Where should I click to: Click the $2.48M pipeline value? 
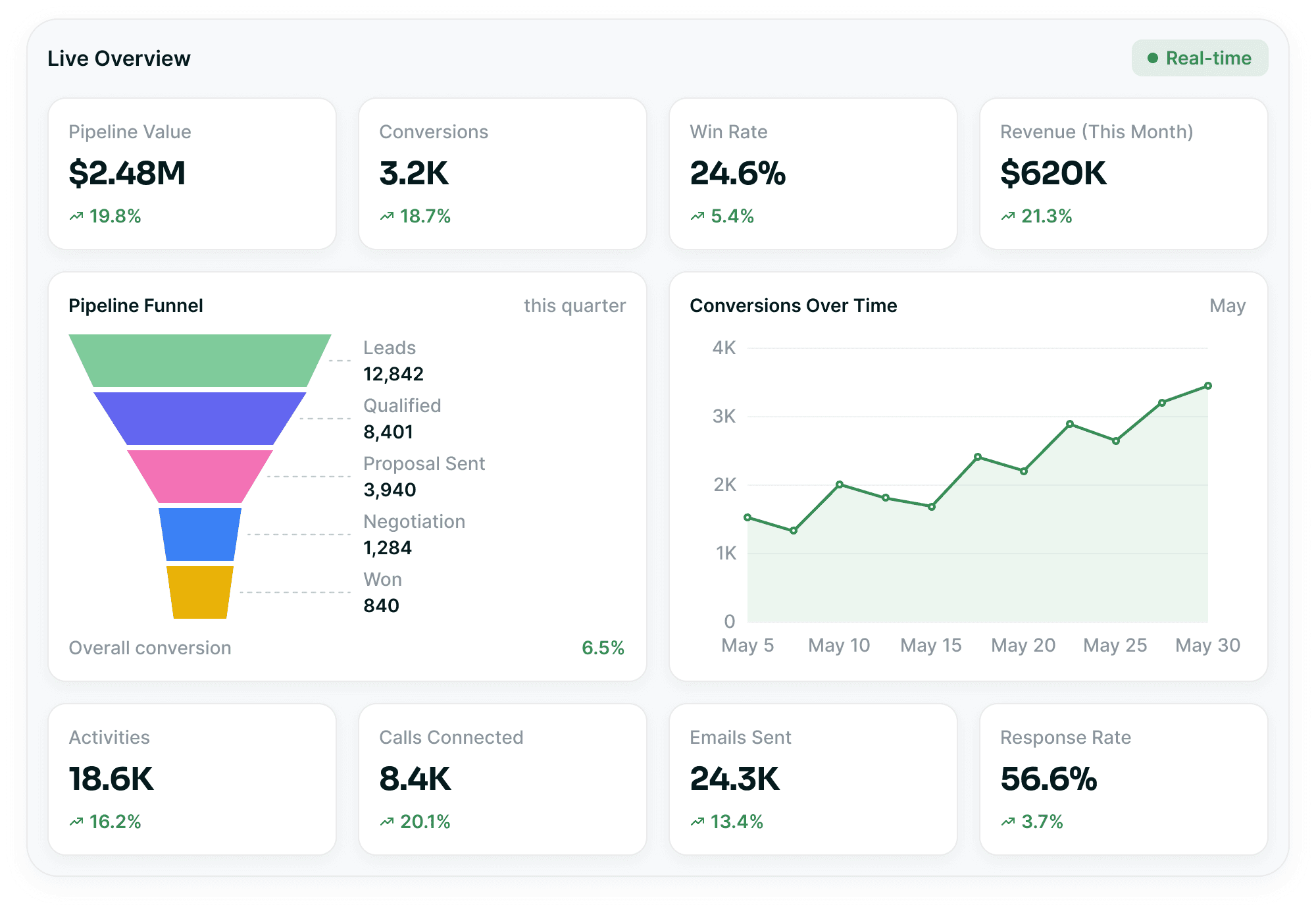pos(127,173)
